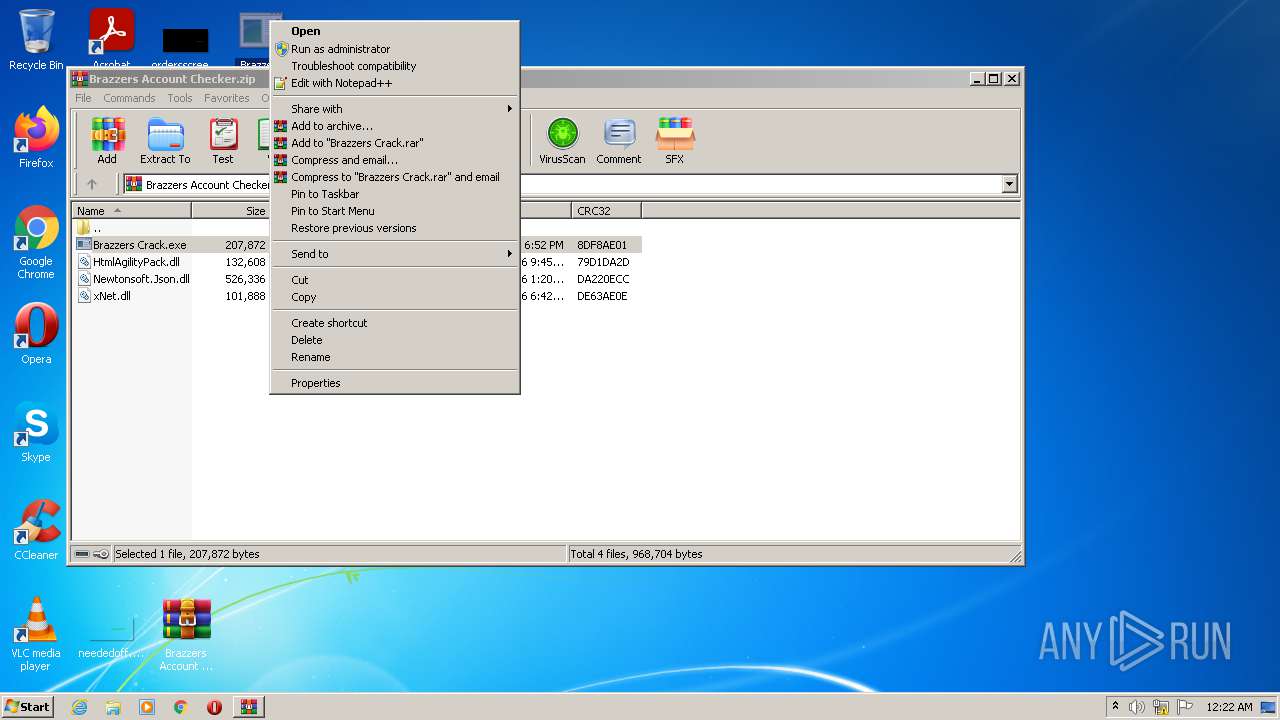
Task: Expand the Send to submenu
Action: (x=395, y=254)
